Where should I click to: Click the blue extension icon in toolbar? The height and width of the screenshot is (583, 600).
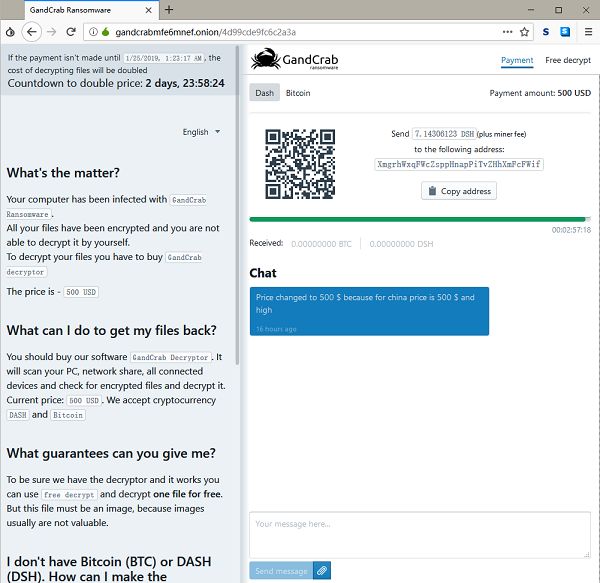click(x=565, y=32)
